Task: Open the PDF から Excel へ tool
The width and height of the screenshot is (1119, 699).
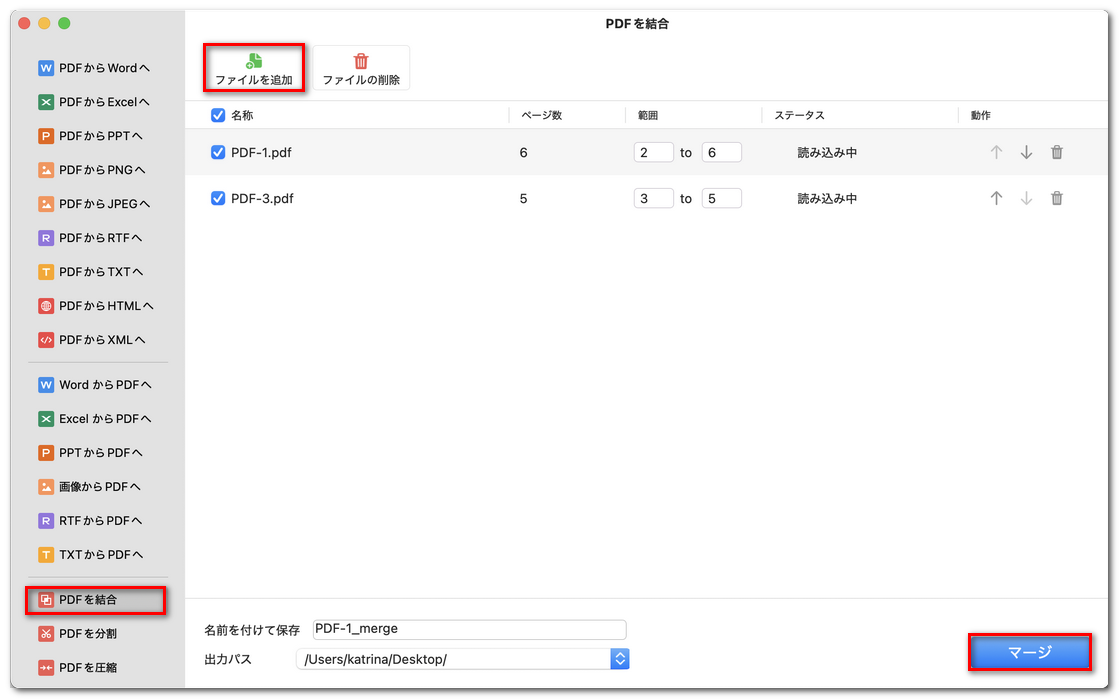Action: (x=98, y=101)
